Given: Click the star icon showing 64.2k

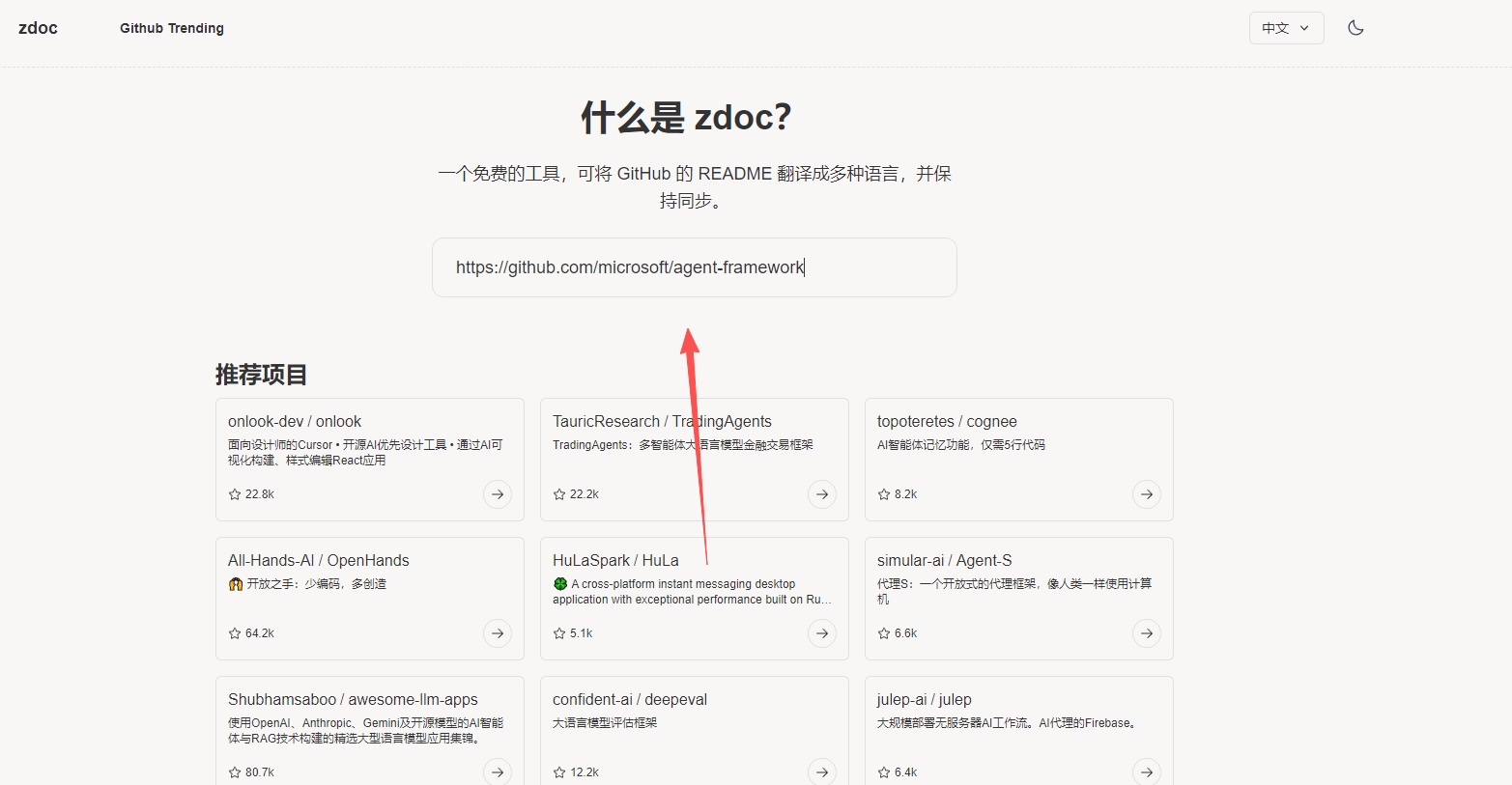Looking at the screenshot, I should click(x=235, y=633).
